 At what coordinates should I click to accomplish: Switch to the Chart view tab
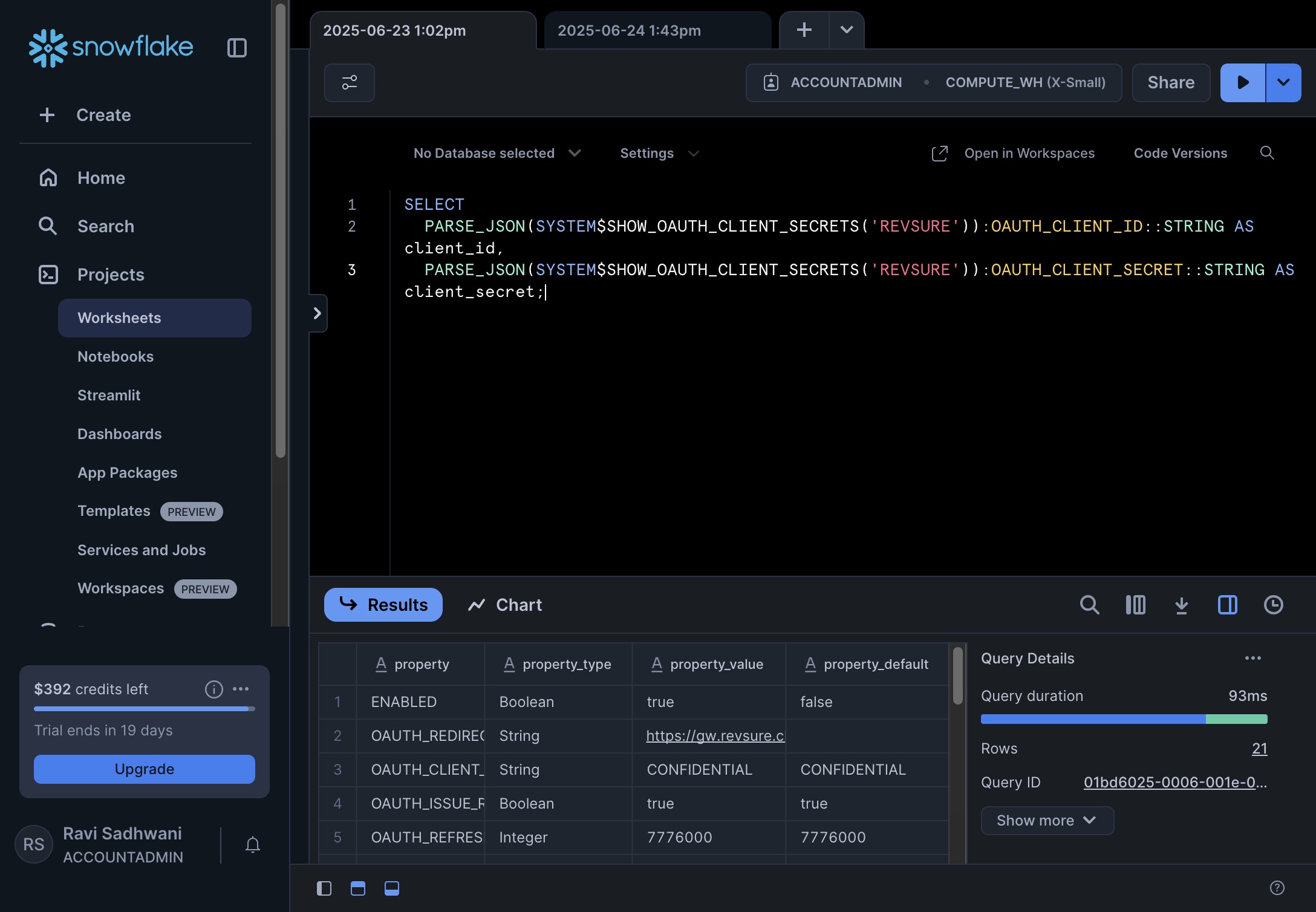coord(505,605)
